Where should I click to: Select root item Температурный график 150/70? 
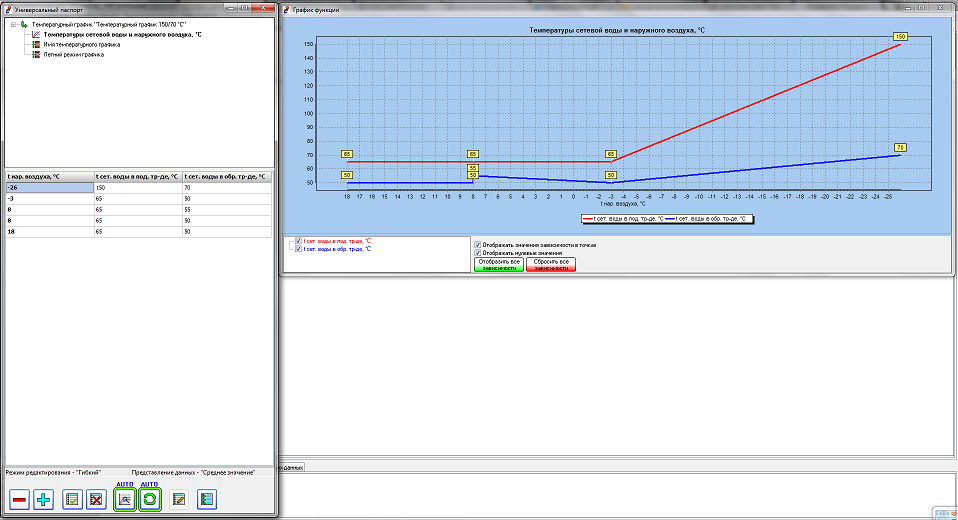109,25
